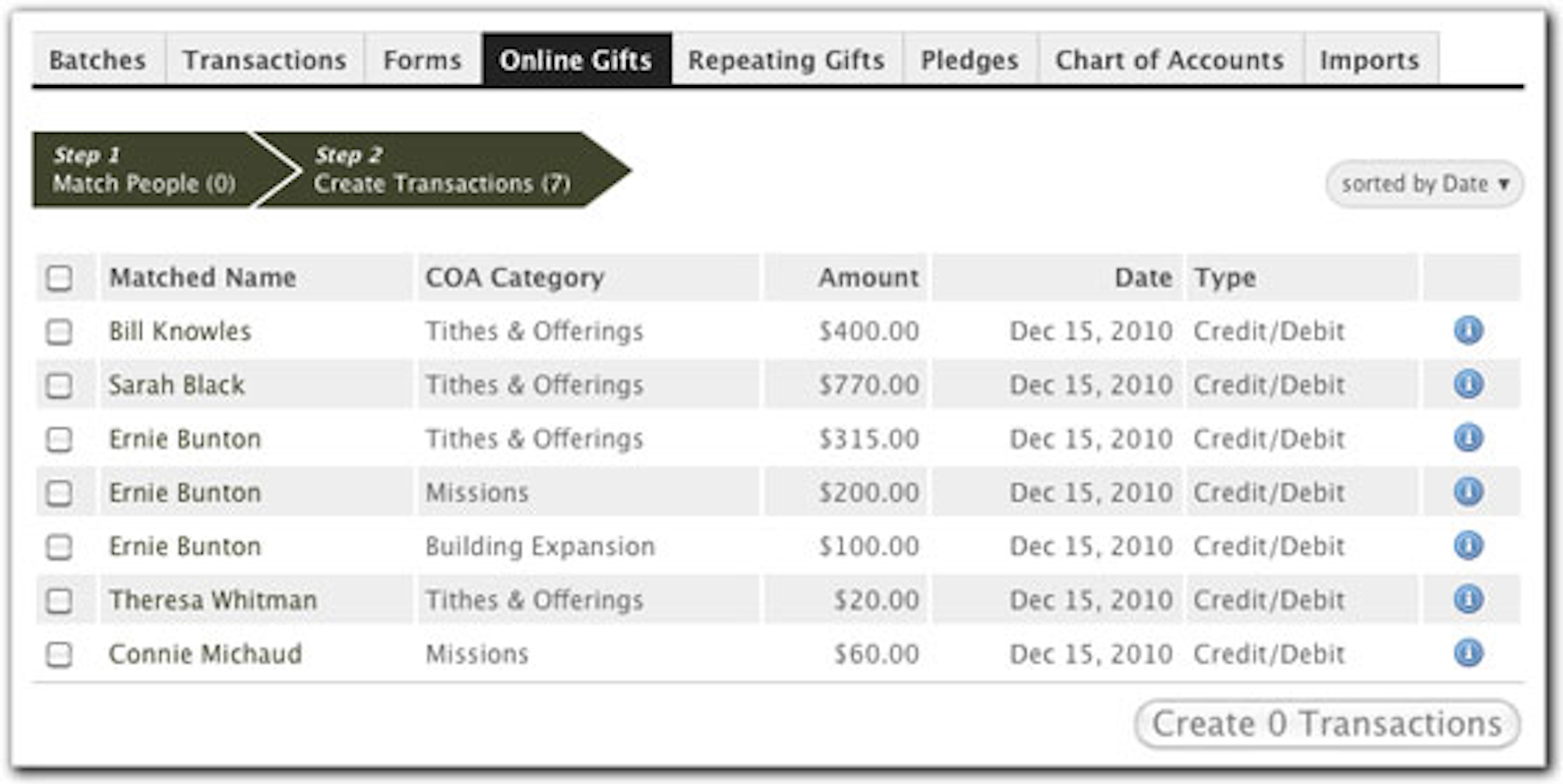
Task: Show details of Ernie Bunton's Missions gift
Action: pos(1467,492)
